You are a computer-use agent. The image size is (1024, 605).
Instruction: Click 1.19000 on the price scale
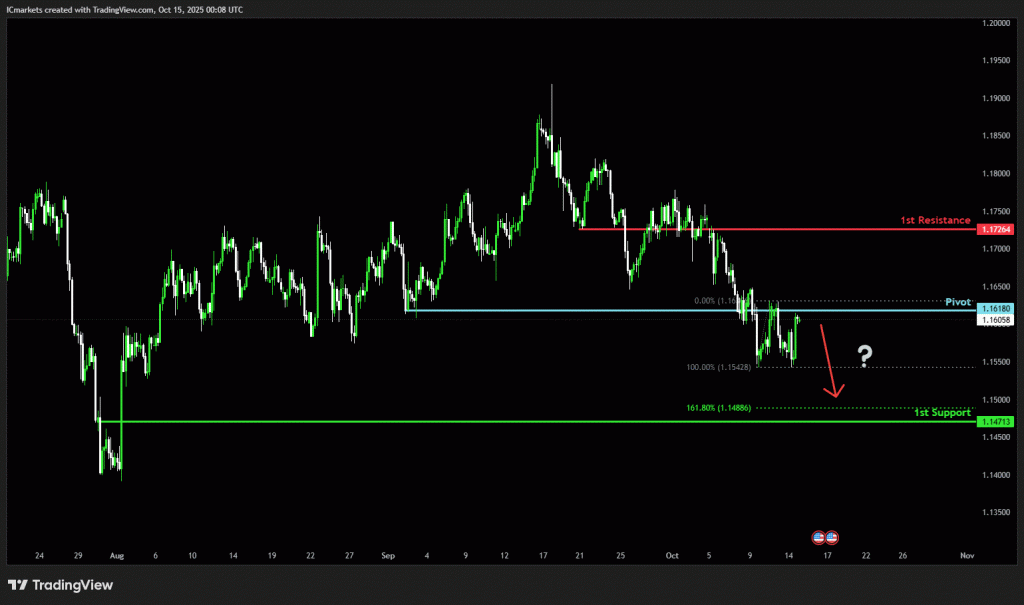[996, 98]
